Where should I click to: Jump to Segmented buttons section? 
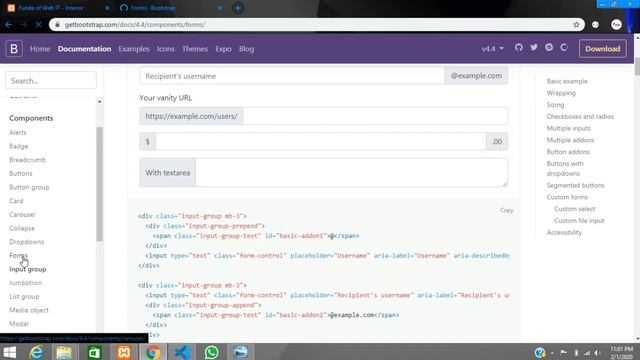[x=576, y=185]
